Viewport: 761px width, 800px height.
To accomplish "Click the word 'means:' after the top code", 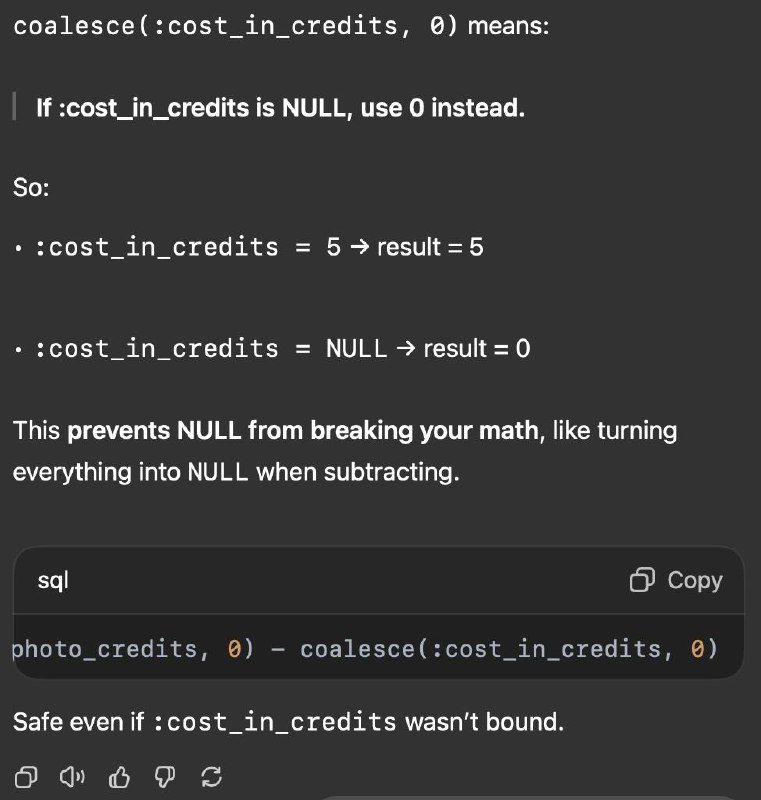I will (509, 26).
